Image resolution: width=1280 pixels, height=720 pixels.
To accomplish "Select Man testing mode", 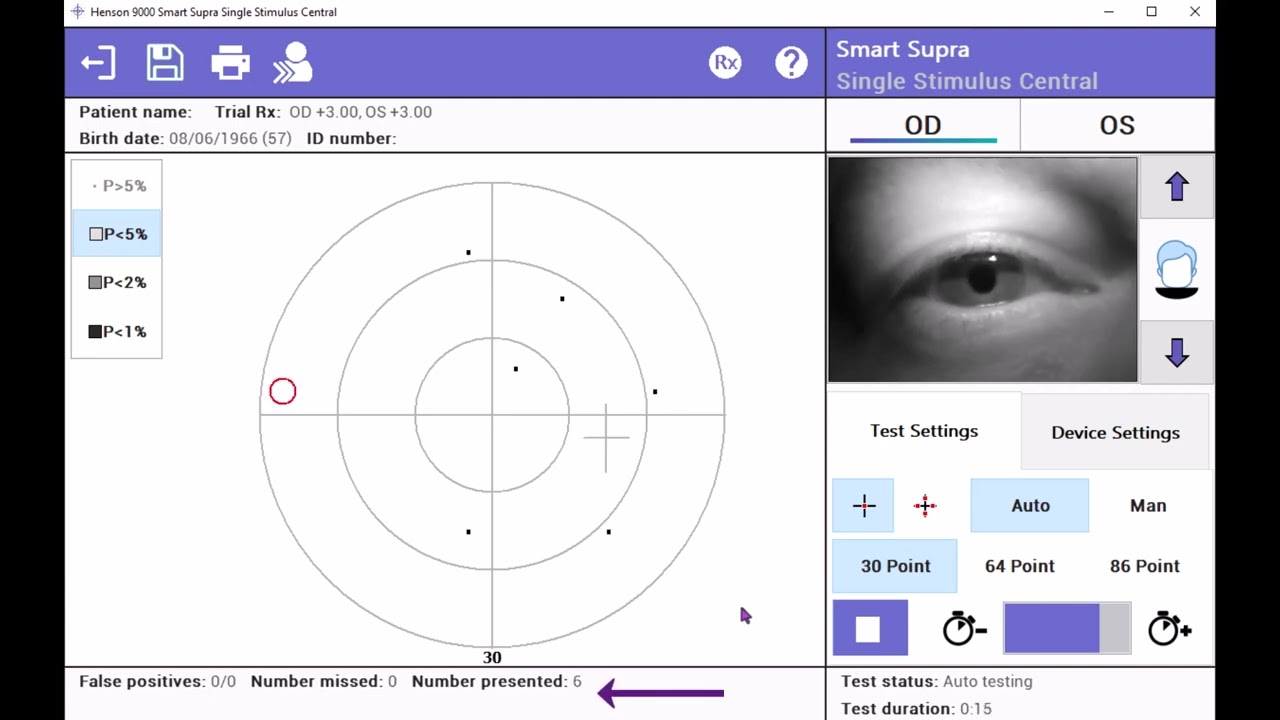I will pos(1148,506).
